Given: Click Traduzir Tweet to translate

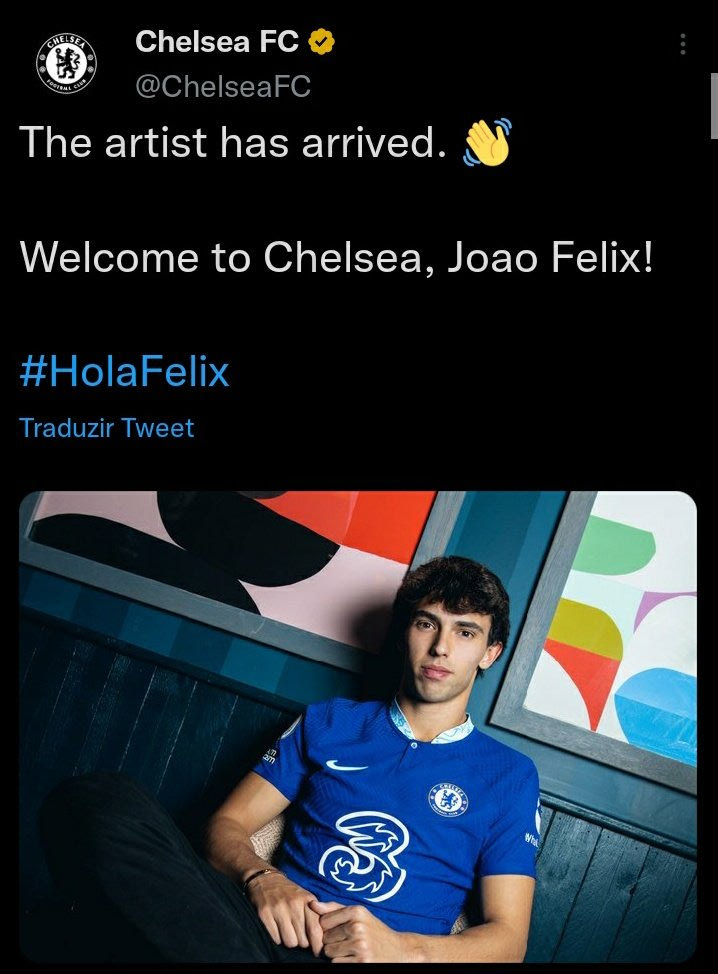Looking at the screenshot, I should click(107, 428).
